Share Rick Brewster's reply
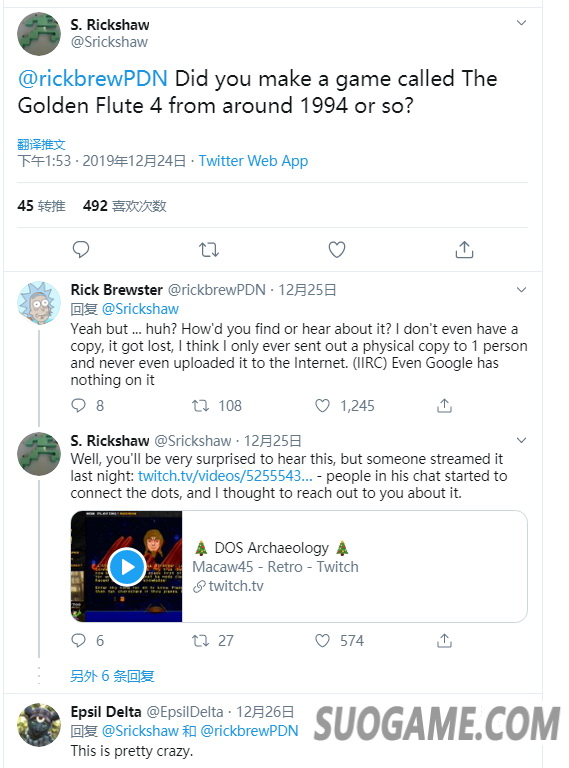569x768 pixels. tap(444, 406)
